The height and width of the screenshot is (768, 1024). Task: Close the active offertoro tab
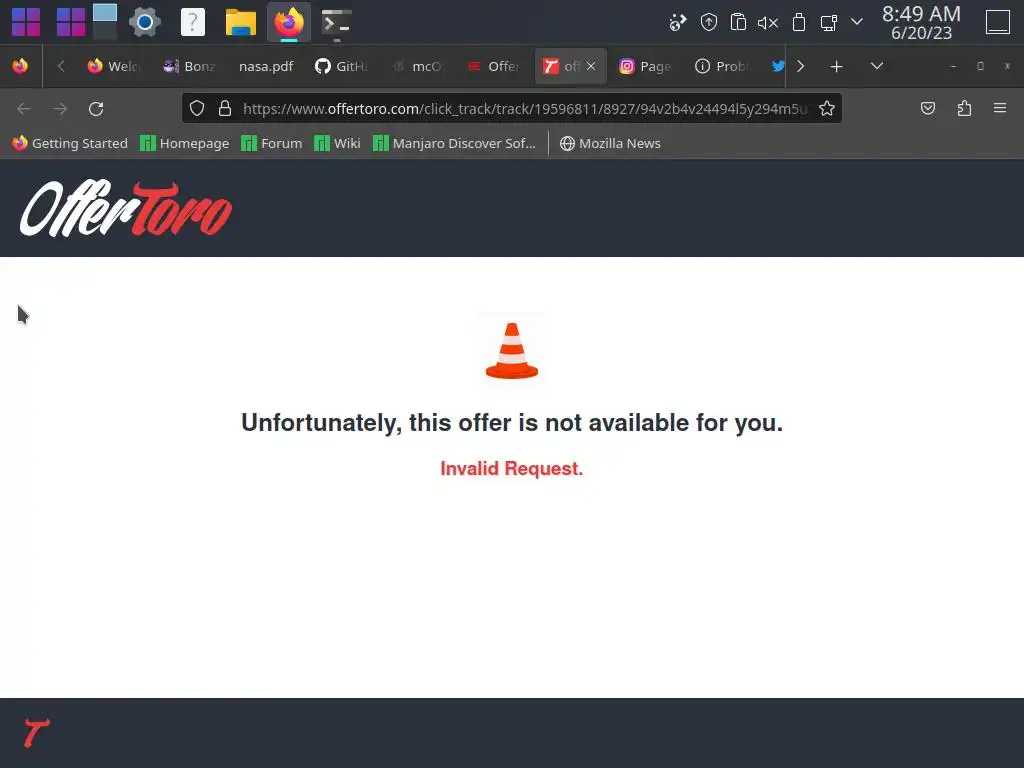tap(591, 66)
